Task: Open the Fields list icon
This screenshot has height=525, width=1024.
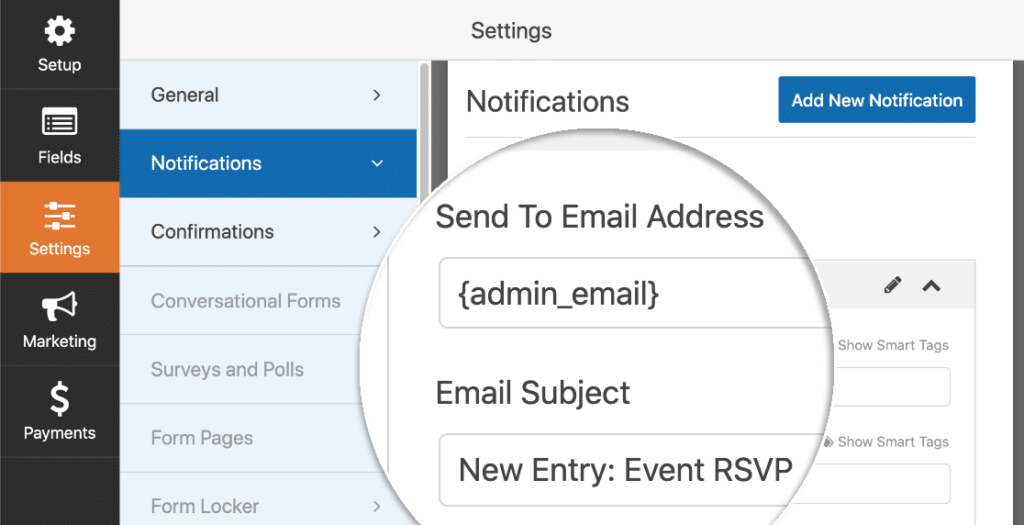Action: [x=59, y=121]
